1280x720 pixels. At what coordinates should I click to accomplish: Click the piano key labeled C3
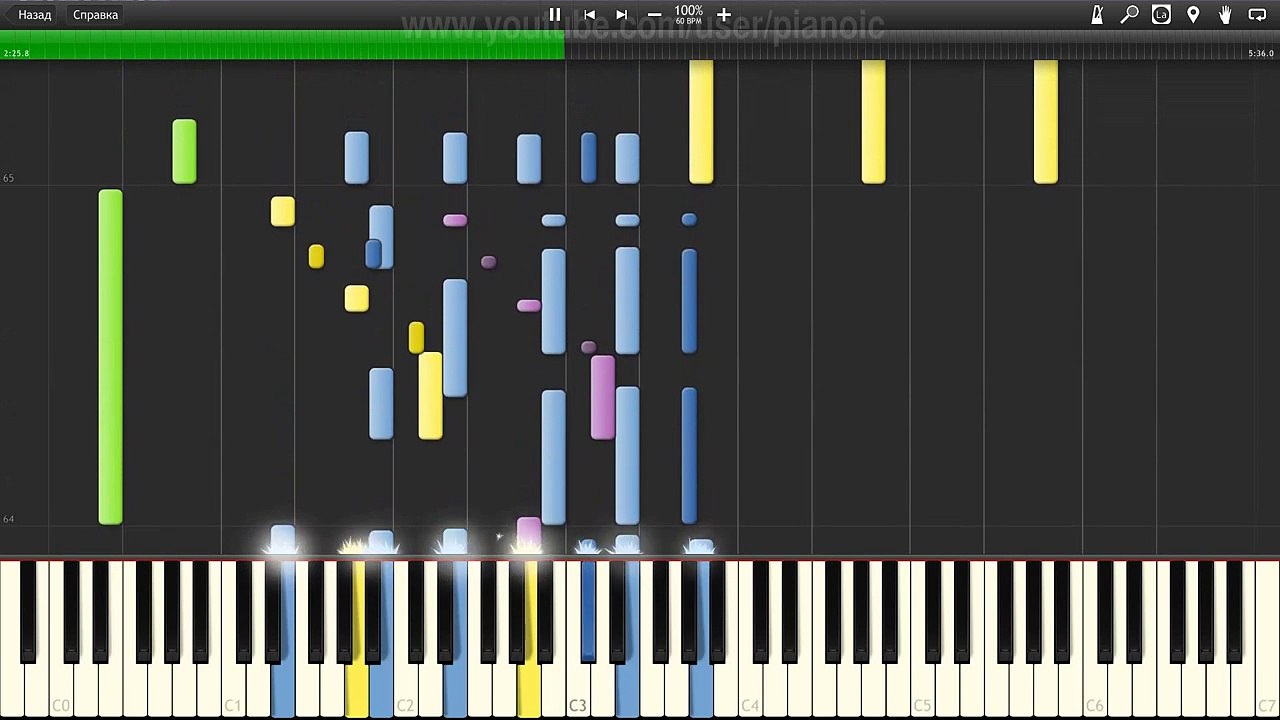pyautogui.click(x=577, y=690)
